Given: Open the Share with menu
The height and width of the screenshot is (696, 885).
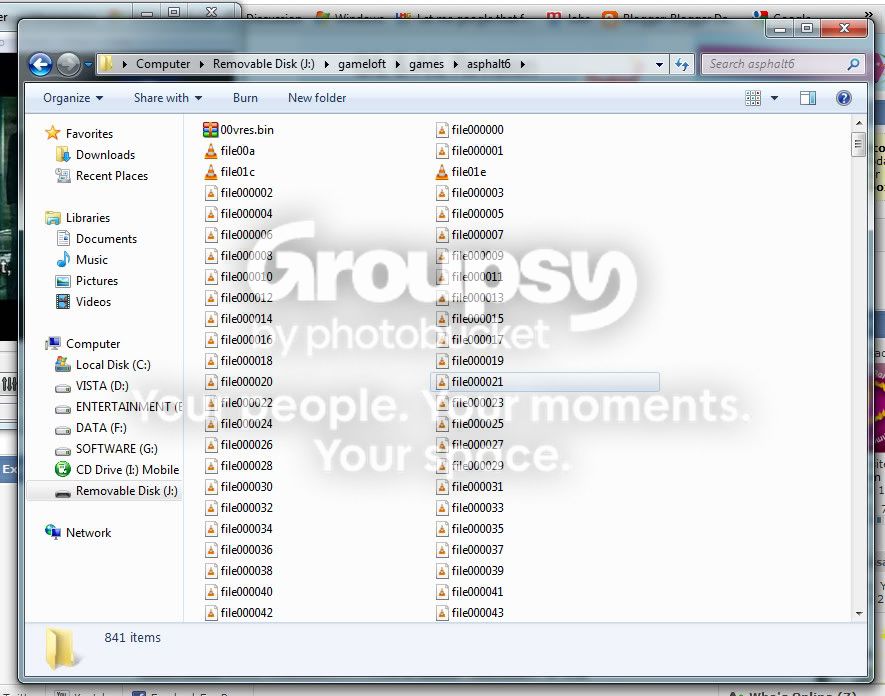Looking at the screenshot, I should (x=168, y=98).
